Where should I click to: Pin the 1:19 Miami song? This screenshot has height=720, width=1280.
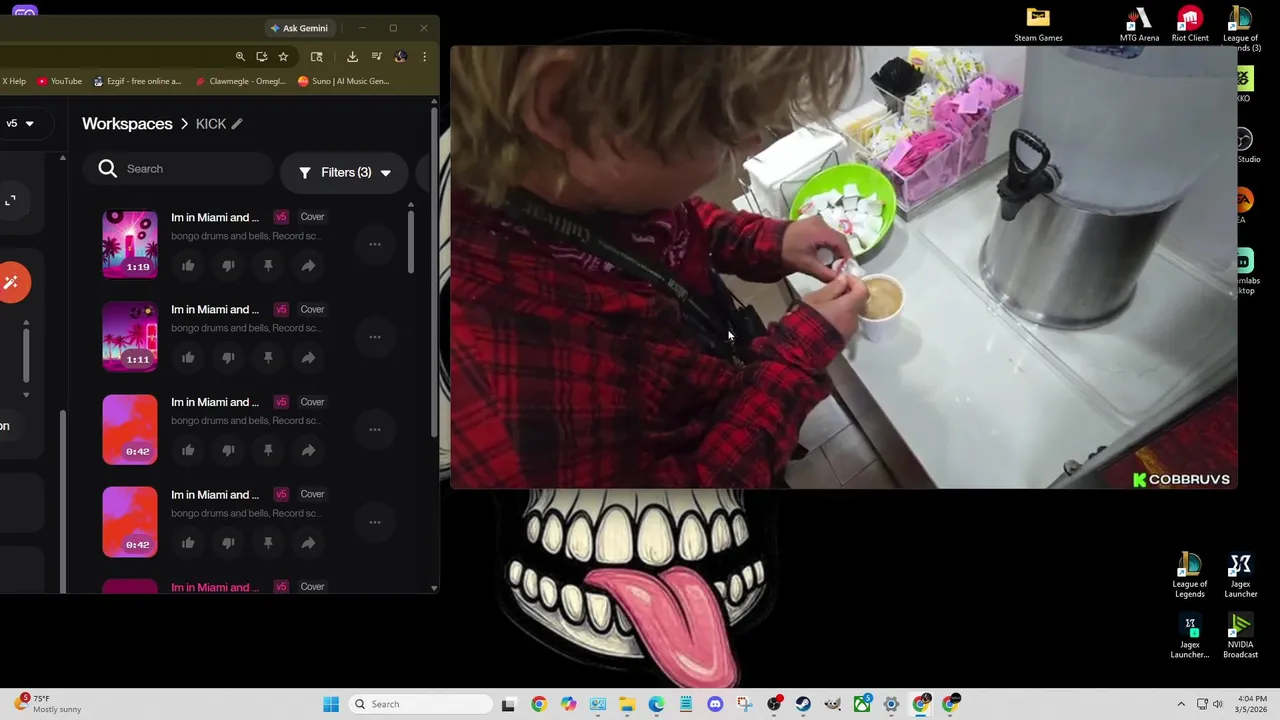click(x=268, y=265)
